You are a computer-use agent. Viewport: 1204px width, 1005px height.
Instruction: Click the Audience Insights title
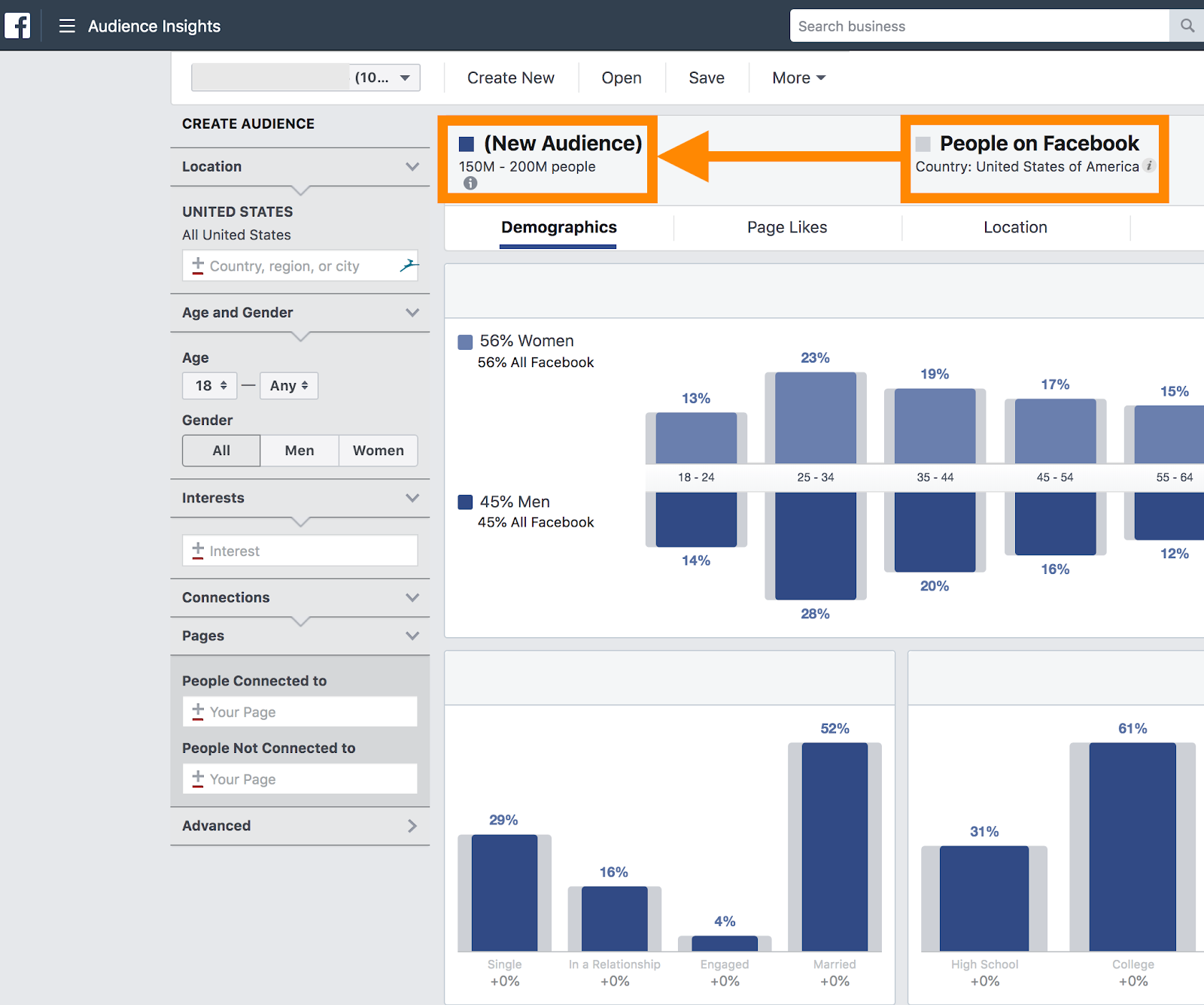tap(154, 26)
